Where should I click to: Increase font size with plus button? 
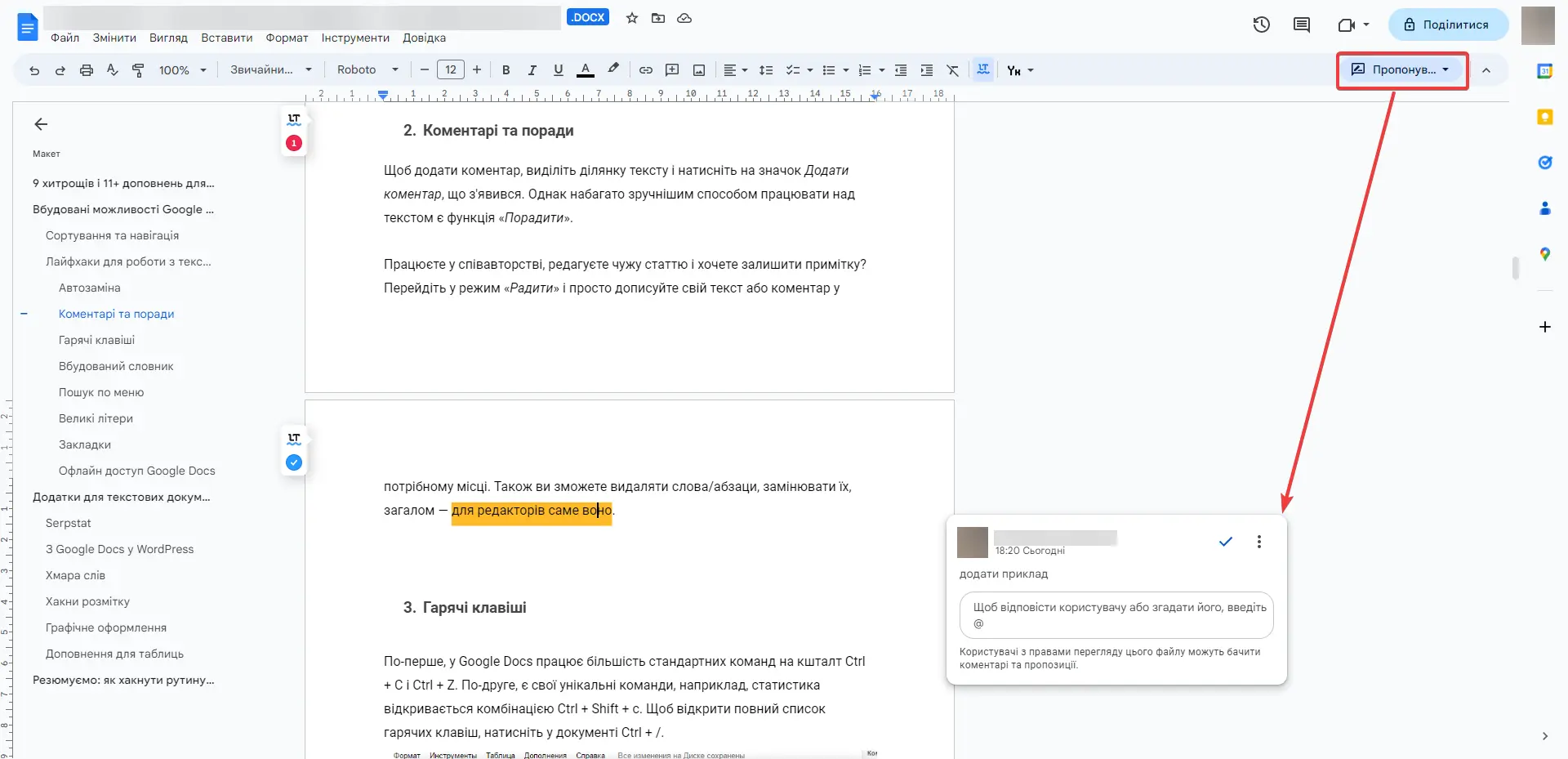477,70
